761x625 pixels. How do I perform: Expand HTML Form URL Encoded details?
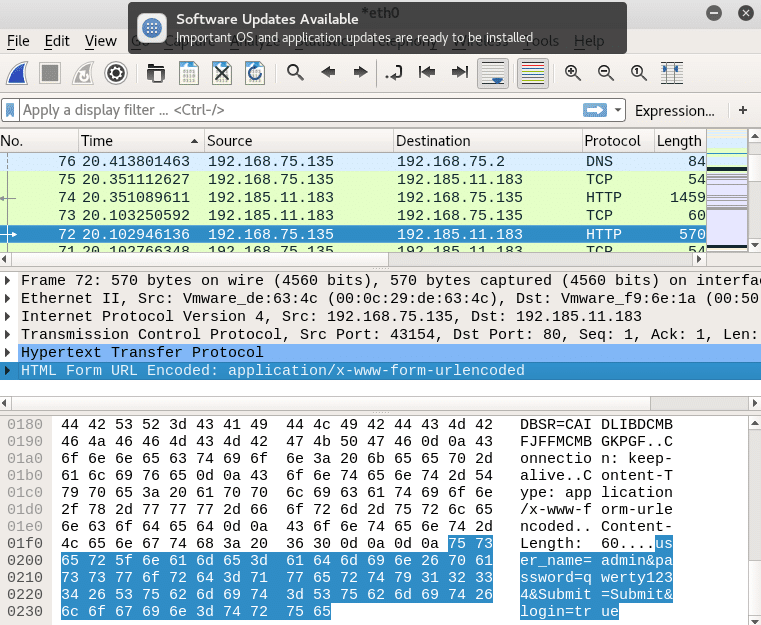[x=8, y=371]
